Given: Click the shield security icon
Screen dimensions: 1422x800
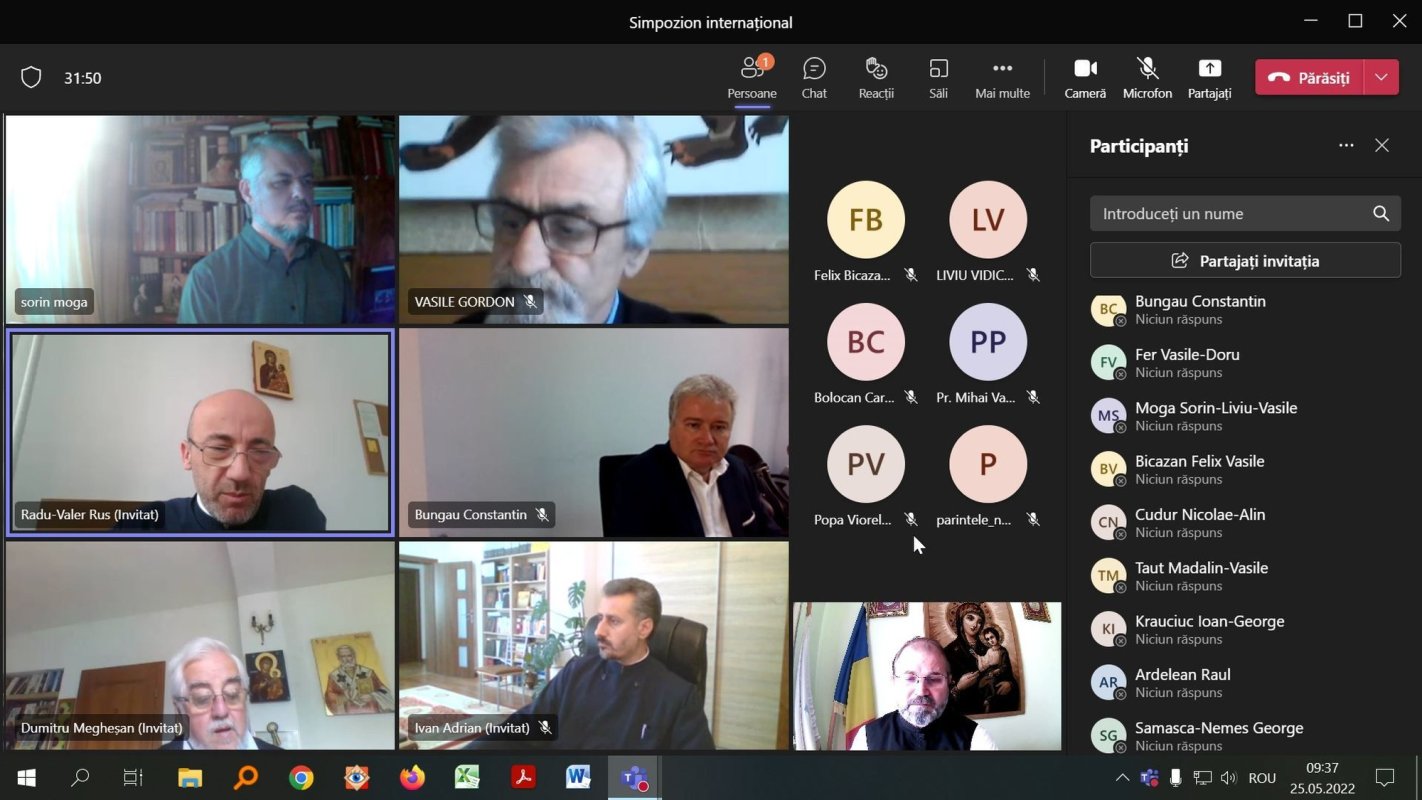Looking at the screenshot, I should point(31,78).
